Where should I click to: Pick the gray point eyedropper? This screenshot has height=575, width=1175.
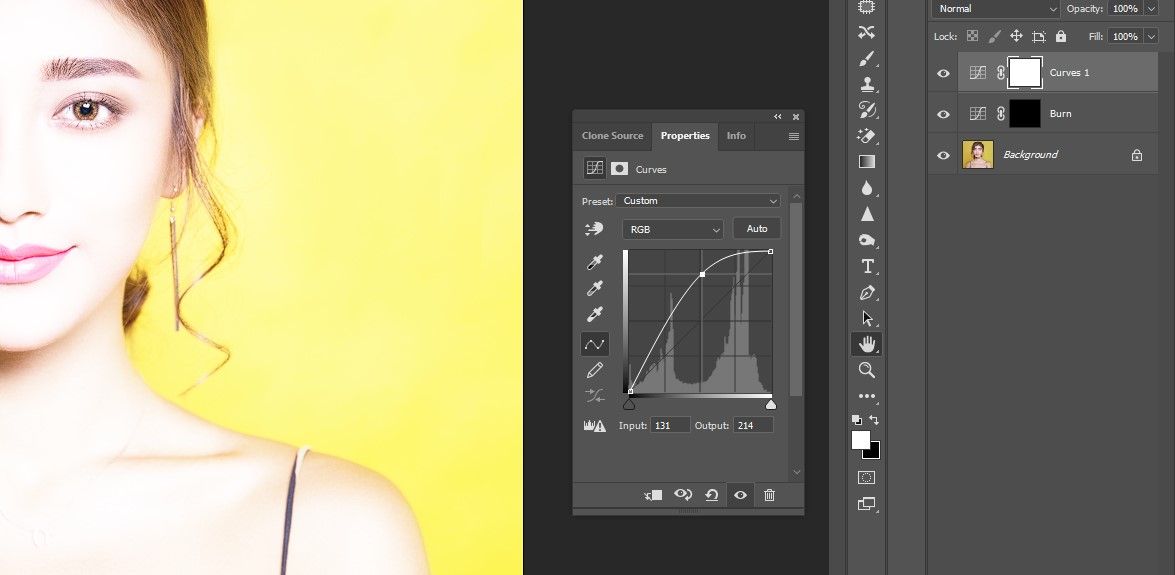tap(595, 289)
